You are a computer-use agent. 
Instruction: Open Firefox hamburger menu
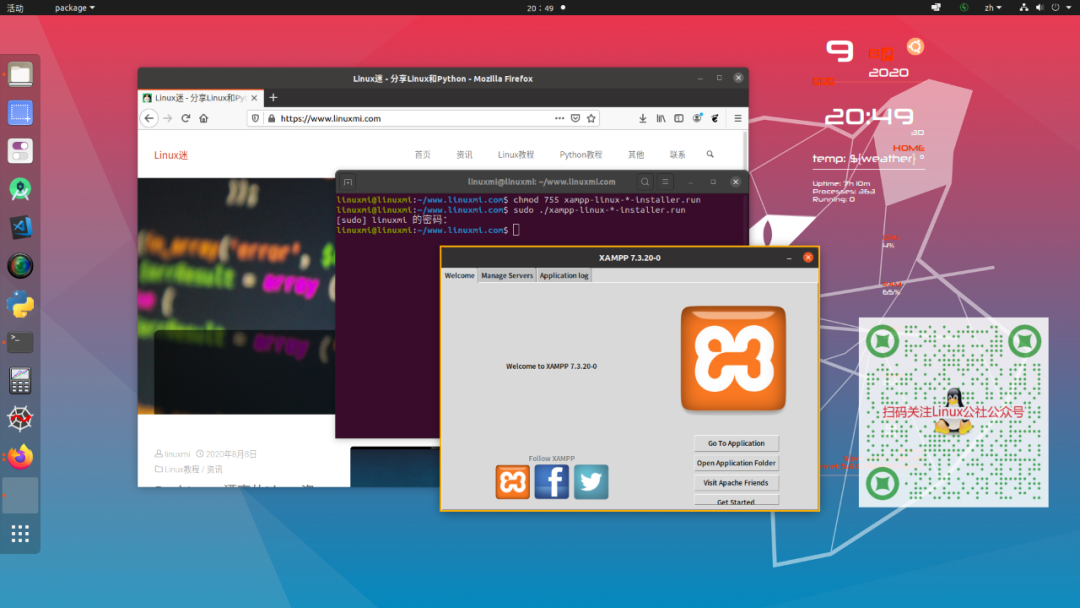point(738,118)
